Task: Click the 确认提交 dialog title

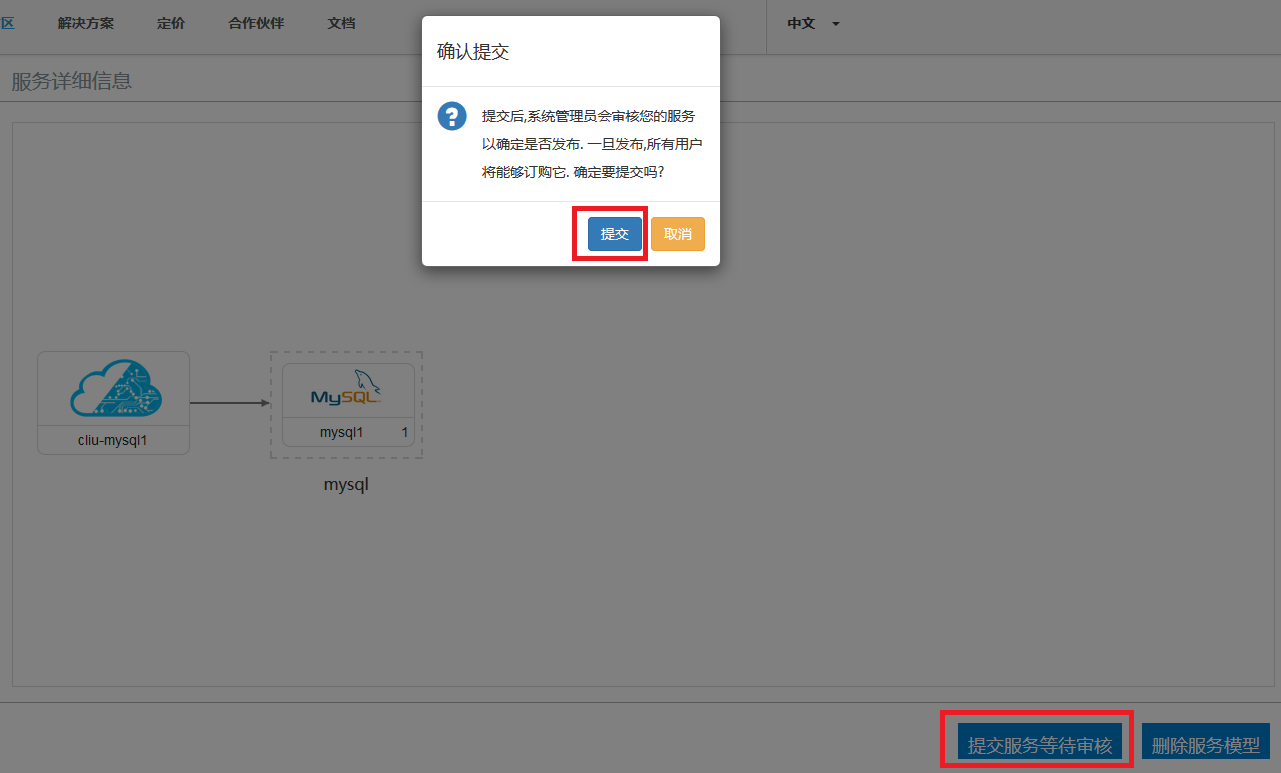Action: point(473,52)
